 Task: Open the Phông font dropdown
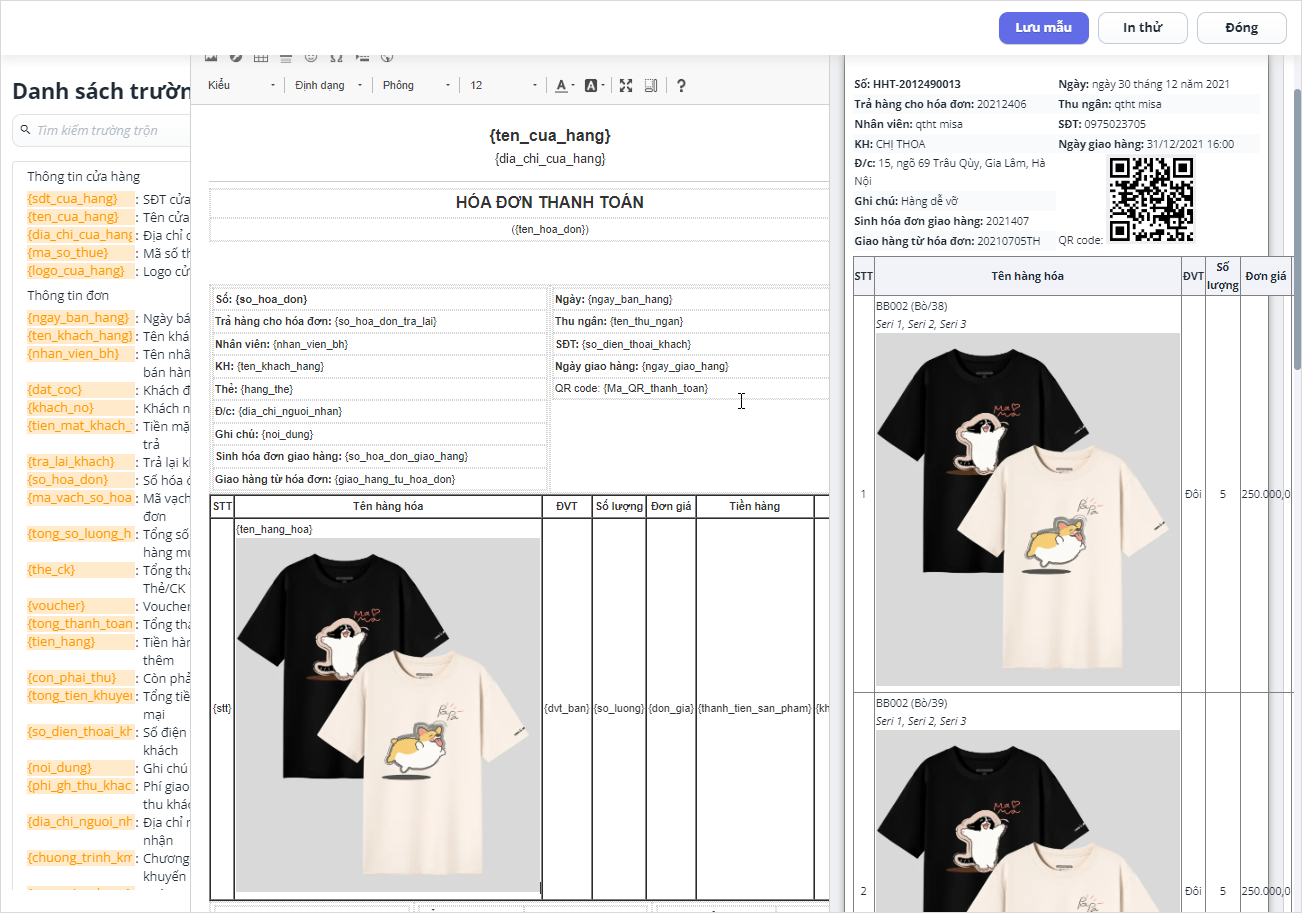pos(416,86)
